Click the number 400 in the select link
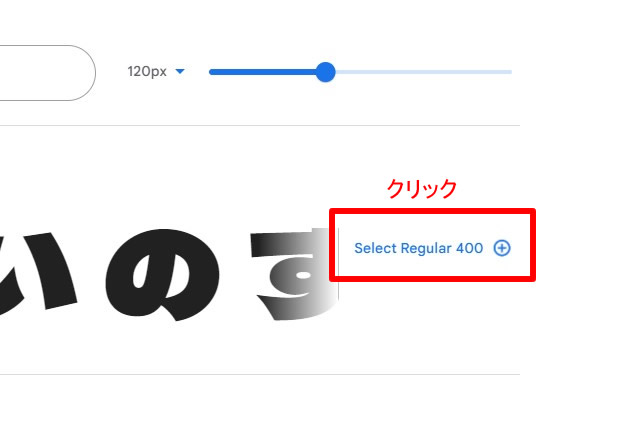637x432 pixels. [470, 248]
